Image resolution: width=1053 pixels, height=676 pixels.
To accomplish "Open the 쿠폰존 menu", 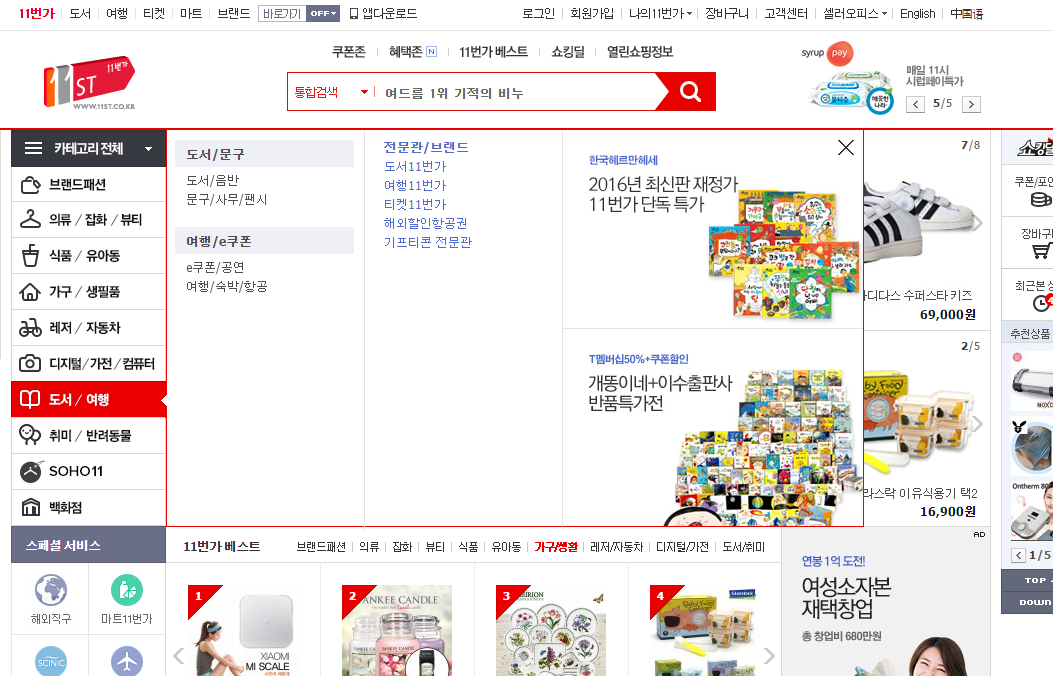I will (x=349, y=52).
